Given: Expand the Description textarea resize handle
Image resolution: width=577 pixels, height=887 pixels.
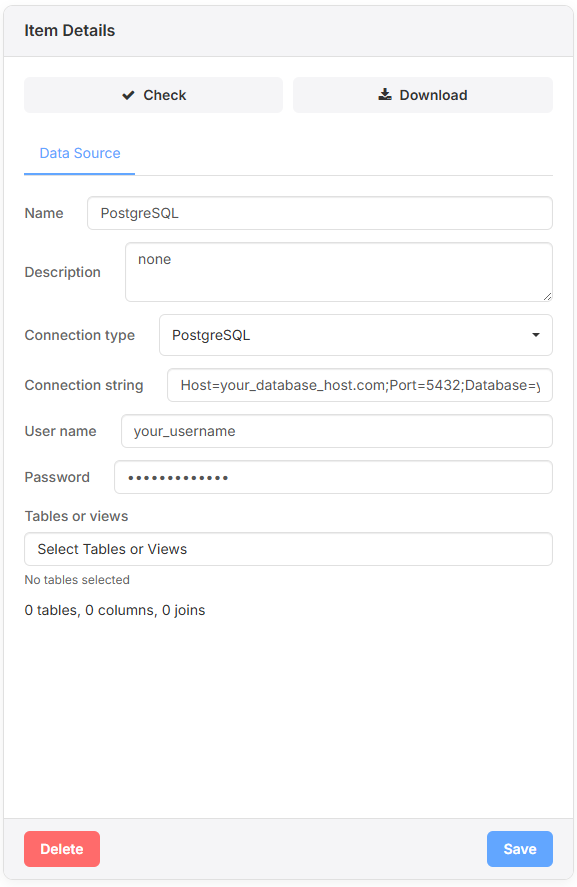Looking at the screenshot, I should pyautogui.click(x=548, y=297).
